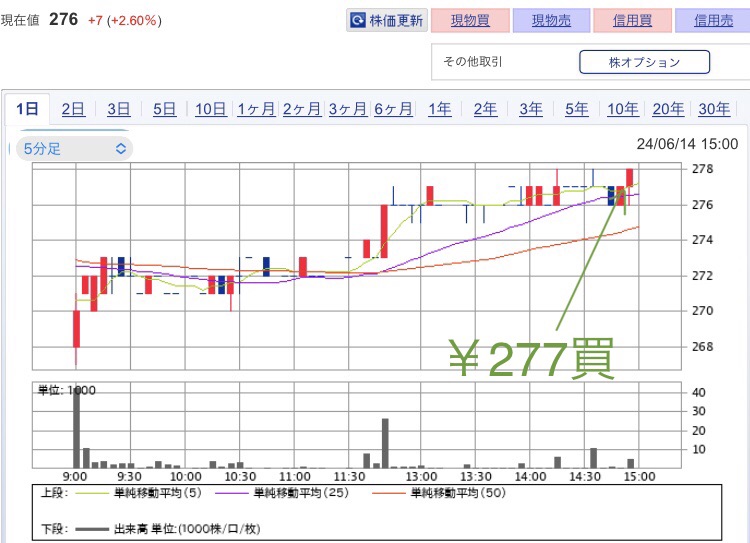The width and height of the screenshot is (750, 543).
Task: Switch chart range to 3年
Action: click(x=531, y=109)
